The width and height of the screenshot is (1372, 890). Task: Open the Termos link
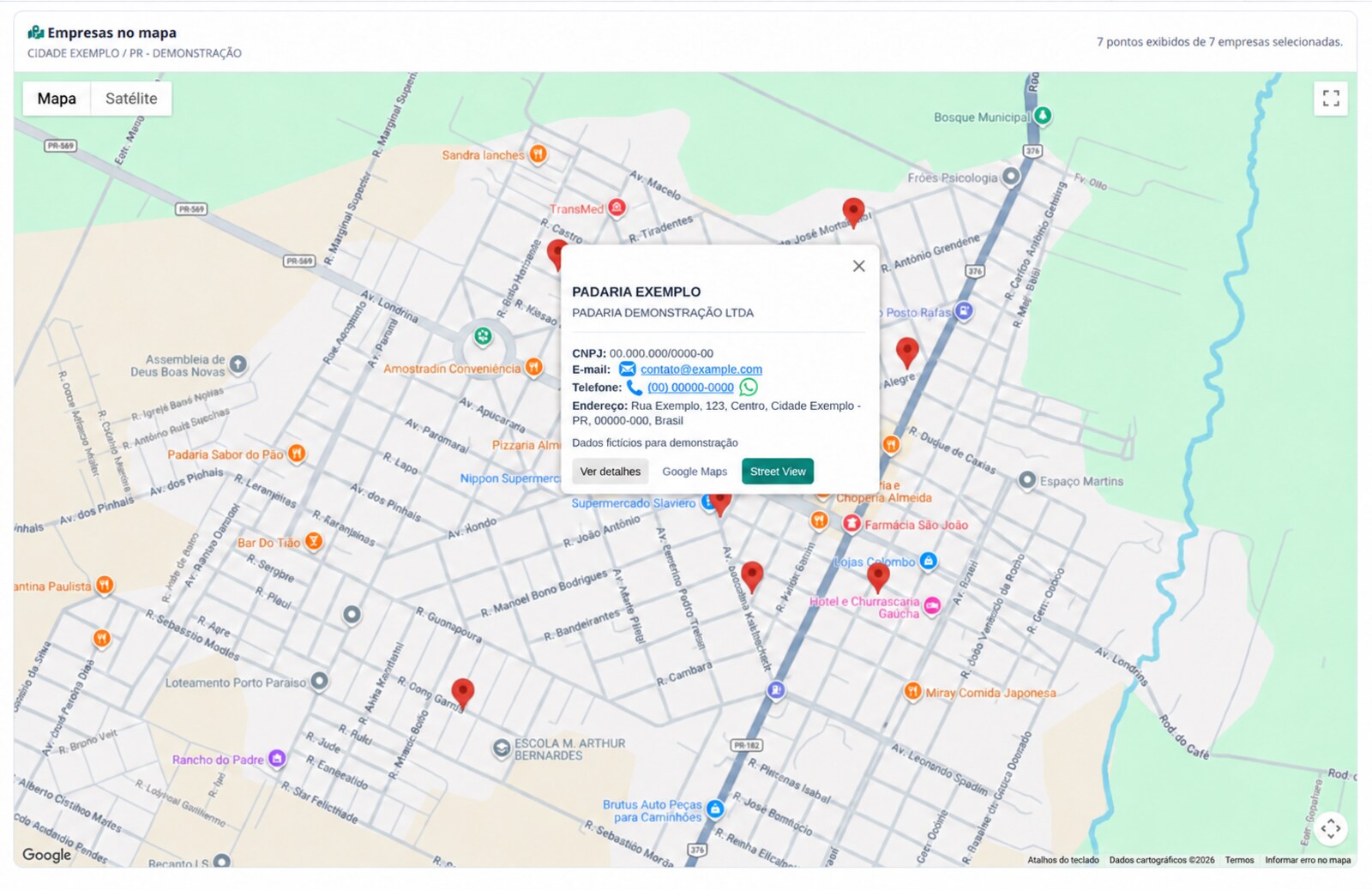coord(1239,860)
